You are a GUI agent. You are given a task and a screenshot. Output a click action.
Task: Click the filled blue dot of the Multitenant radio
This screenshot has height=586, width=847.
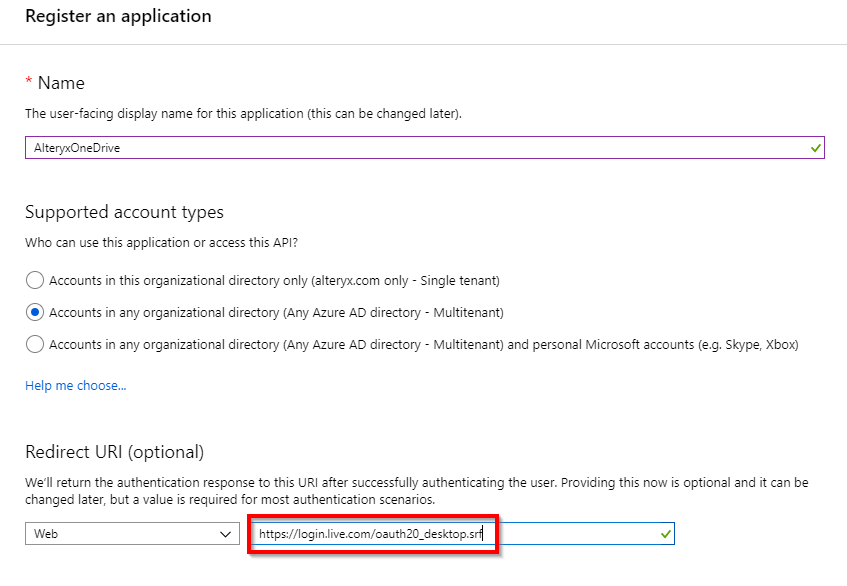[x=34, y=309]
